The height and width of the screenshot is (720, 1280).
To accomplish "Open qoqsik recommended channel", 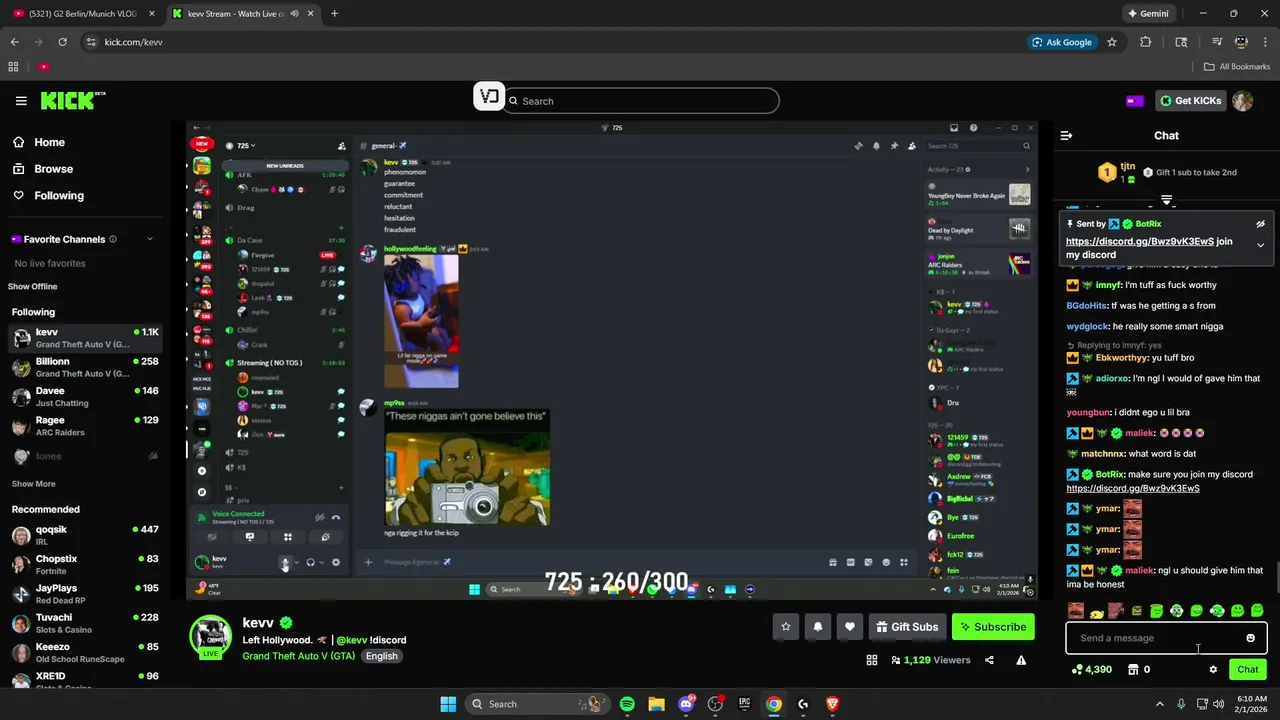I will [85, 535].
